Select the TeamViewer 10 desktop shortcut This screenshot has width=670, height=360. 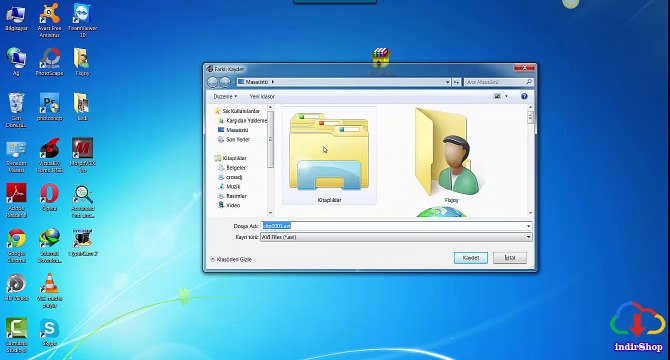[82, 20]
